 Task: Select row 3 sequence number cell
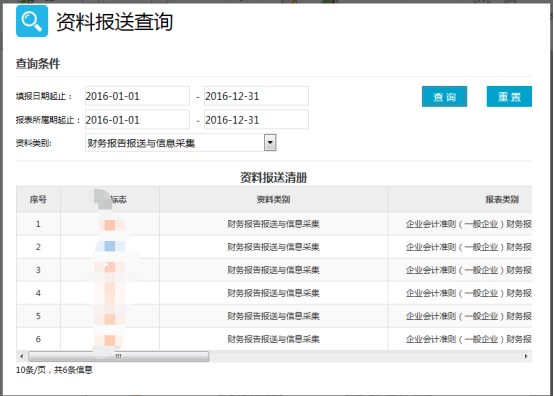(38, 270)
